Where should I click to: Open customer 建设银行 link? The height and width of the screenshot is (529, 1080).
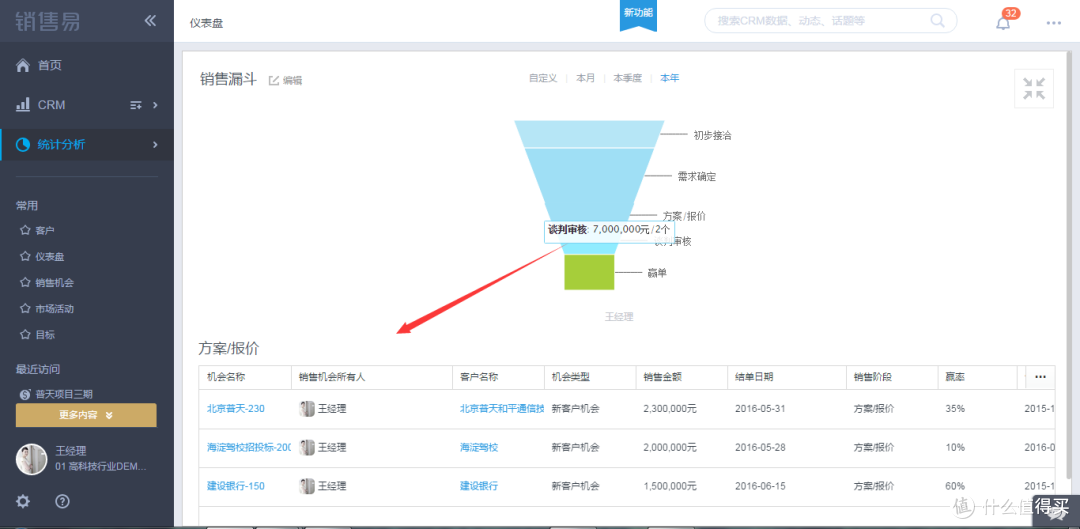(x=479, y=486)
